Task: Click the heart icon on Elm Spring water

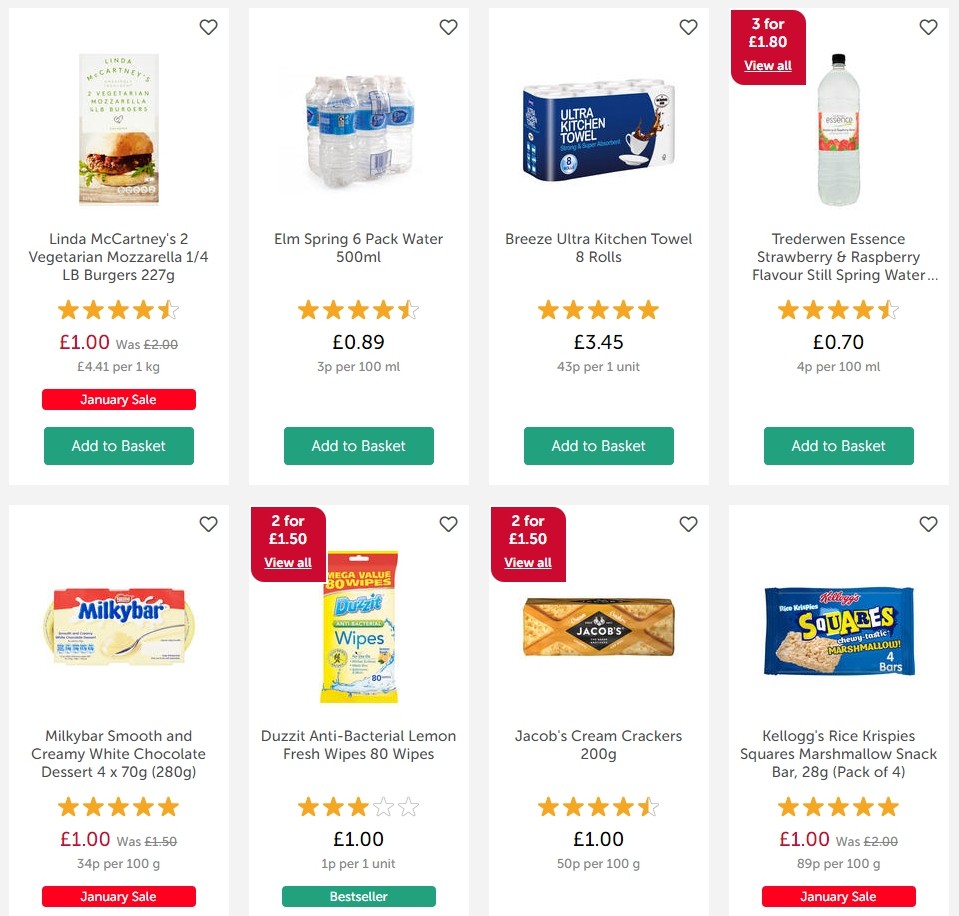Action: click(448, 27)
